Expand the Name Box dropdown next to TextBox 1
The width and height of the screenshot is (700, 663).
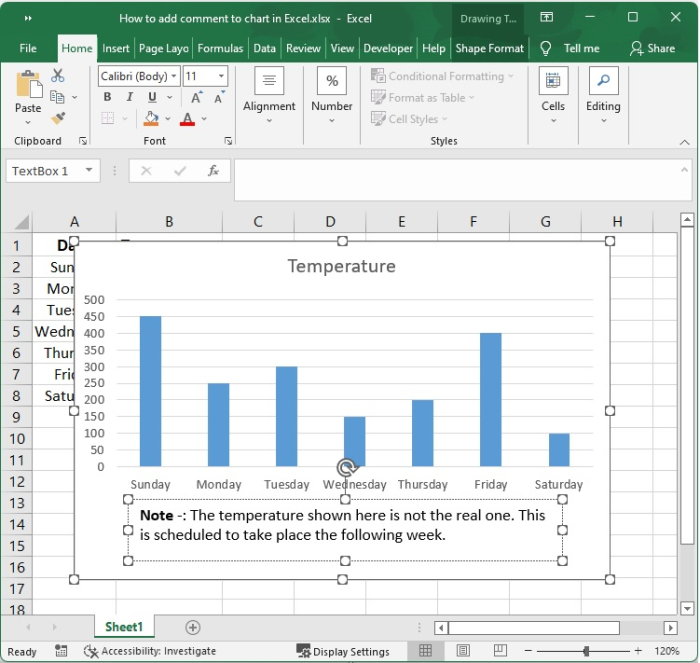[89, 171]
